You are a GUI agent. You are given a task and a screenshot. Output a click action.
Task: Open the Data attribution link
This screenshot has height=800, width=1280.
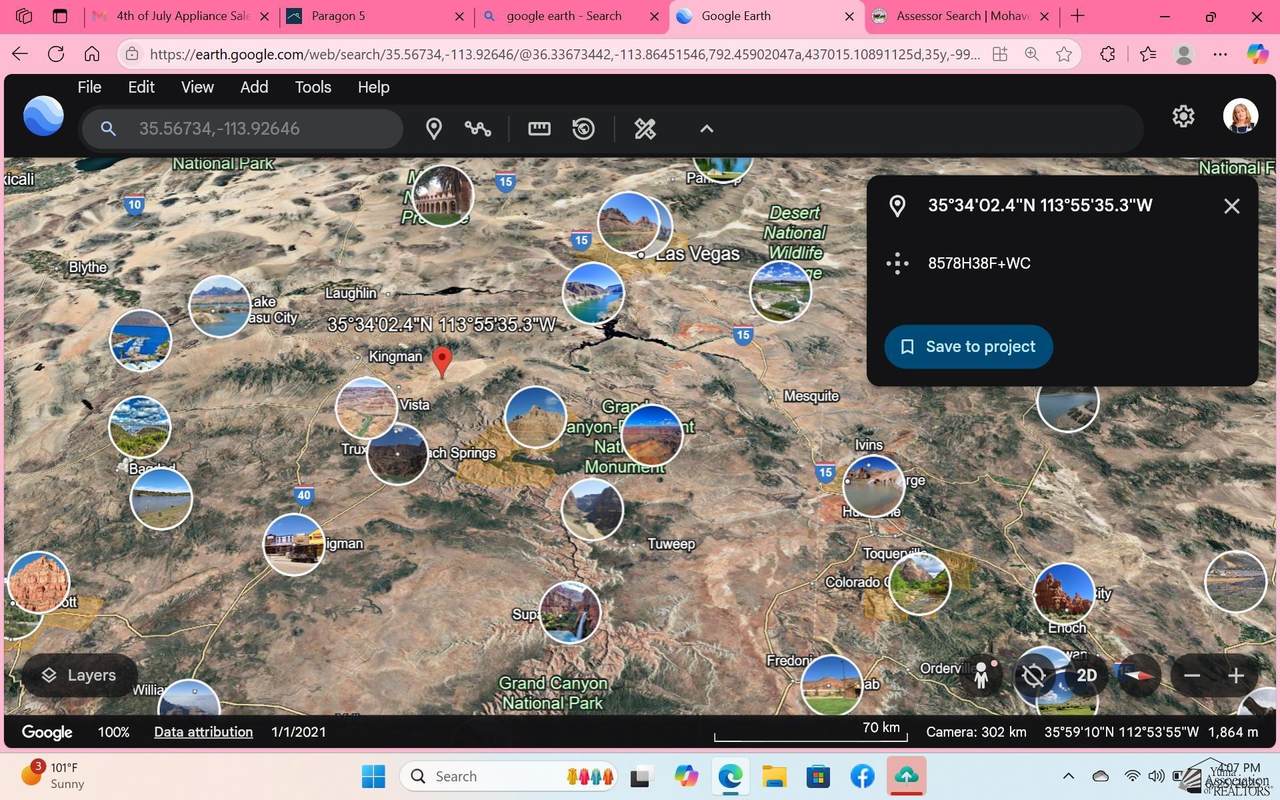coord(203,732)
